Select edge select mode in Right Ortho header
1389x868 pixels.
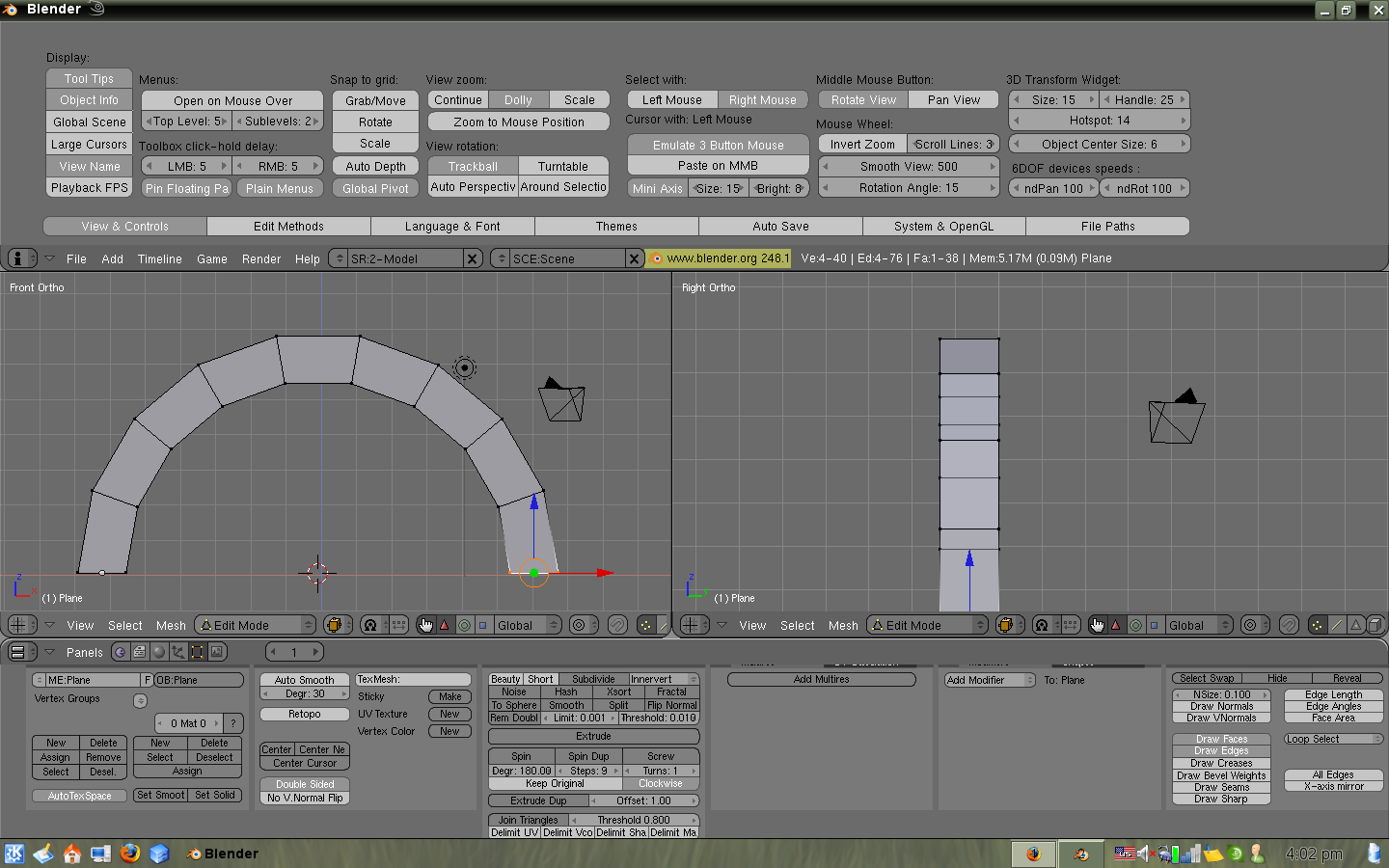click(x=1337, y=625)
